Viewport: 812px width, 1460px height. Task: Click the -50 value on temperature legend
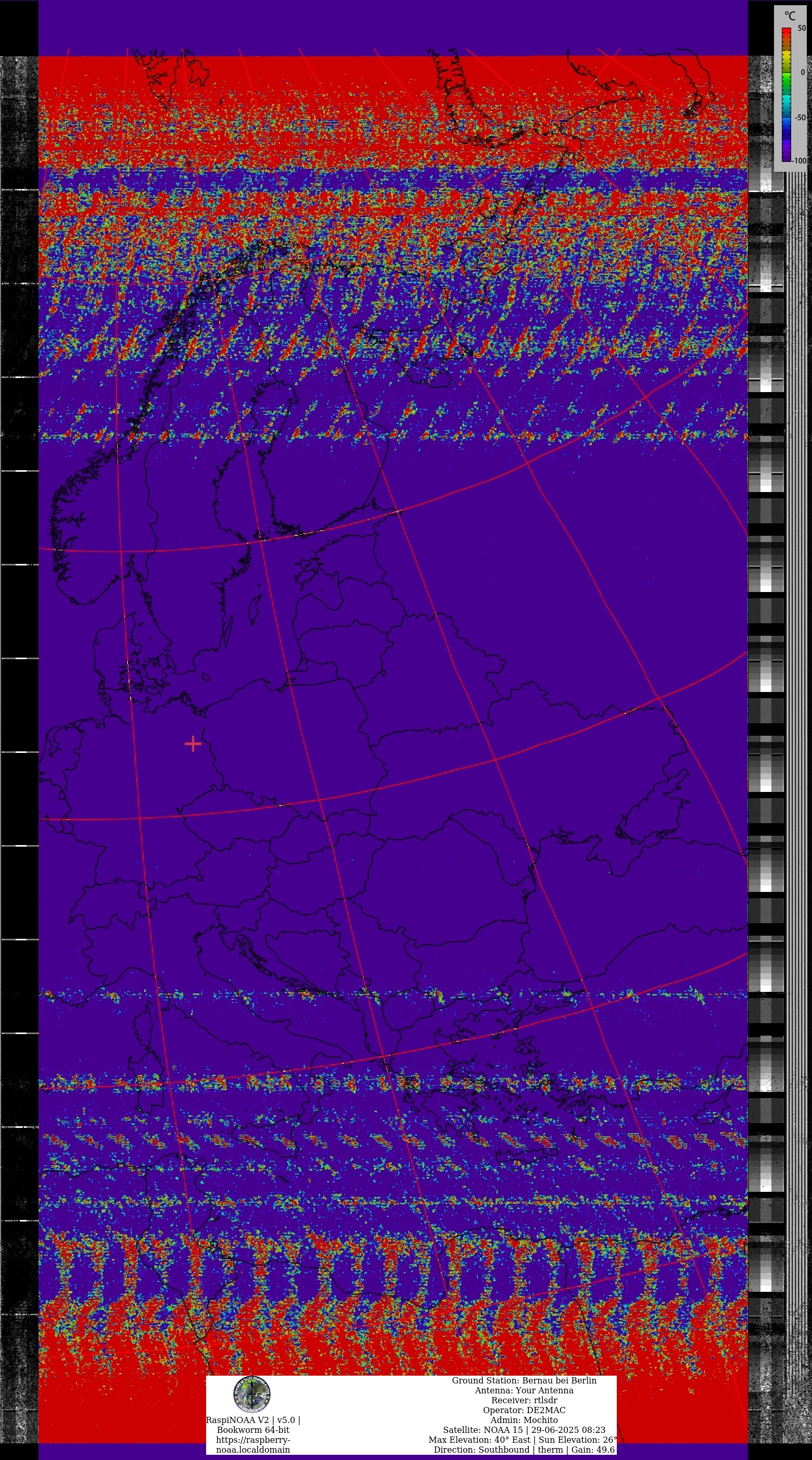coord(800,118)
